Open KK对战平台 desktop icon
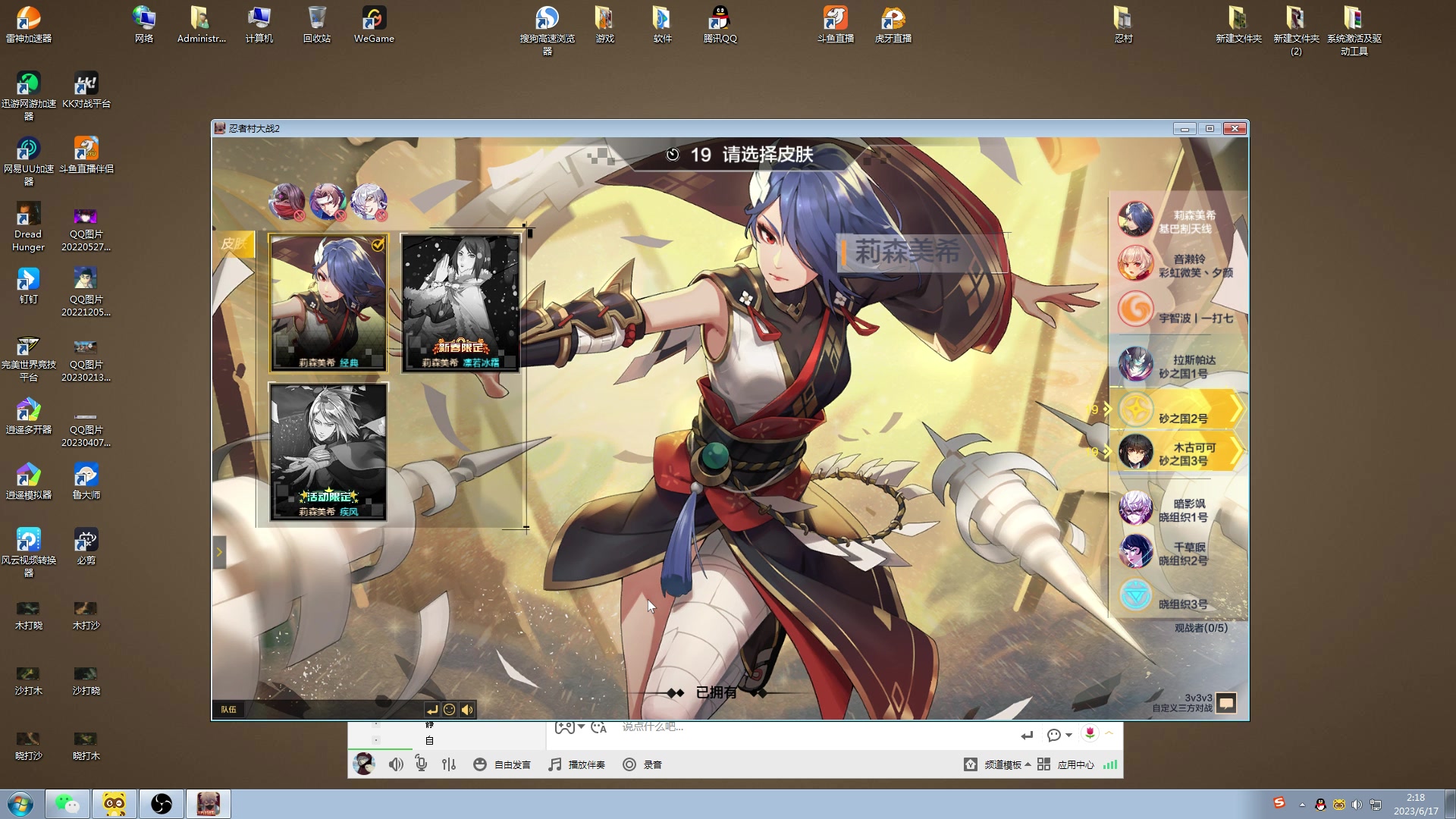This screenshot has height=819, width=1456. point(86,90)
